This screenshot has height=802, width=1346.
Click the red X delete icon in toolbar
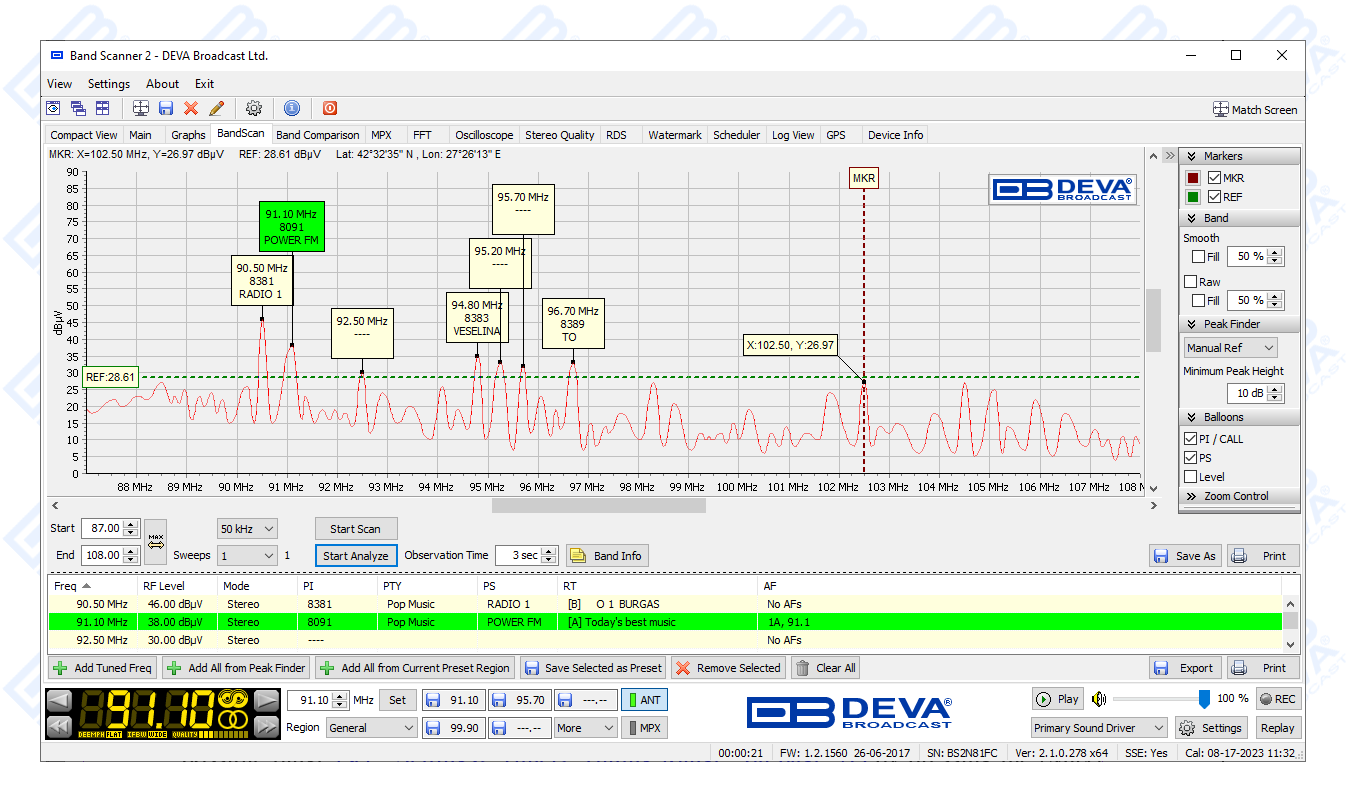point(191,108)
